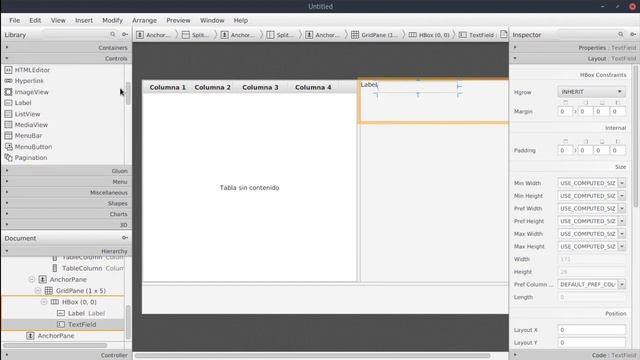Expand the Shapes library section
Viewport: 640px width, 360px height.
[x=66, y=203]
